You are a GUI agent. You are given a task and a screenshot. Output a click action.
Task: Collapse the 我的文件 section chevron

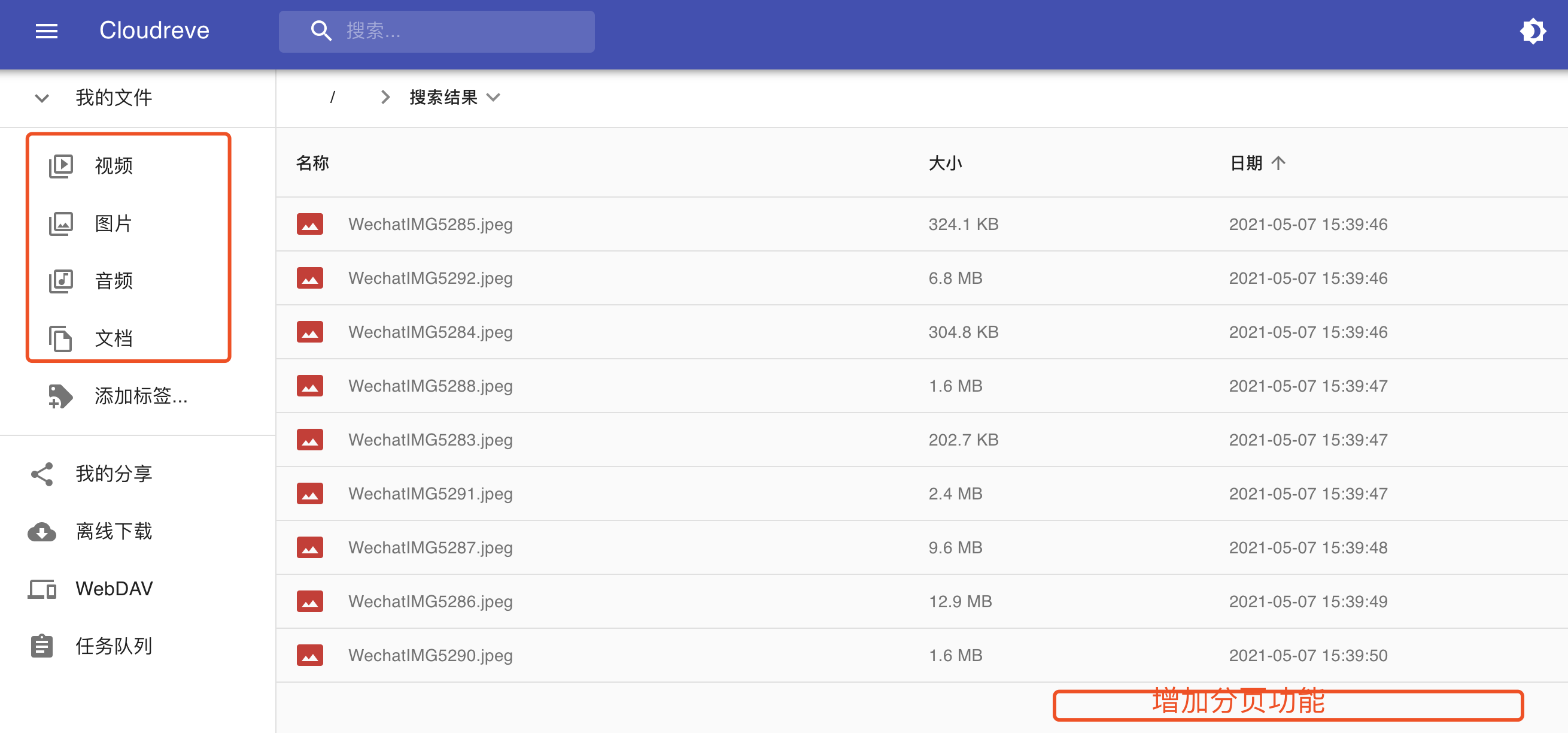(x=41, y=98)
